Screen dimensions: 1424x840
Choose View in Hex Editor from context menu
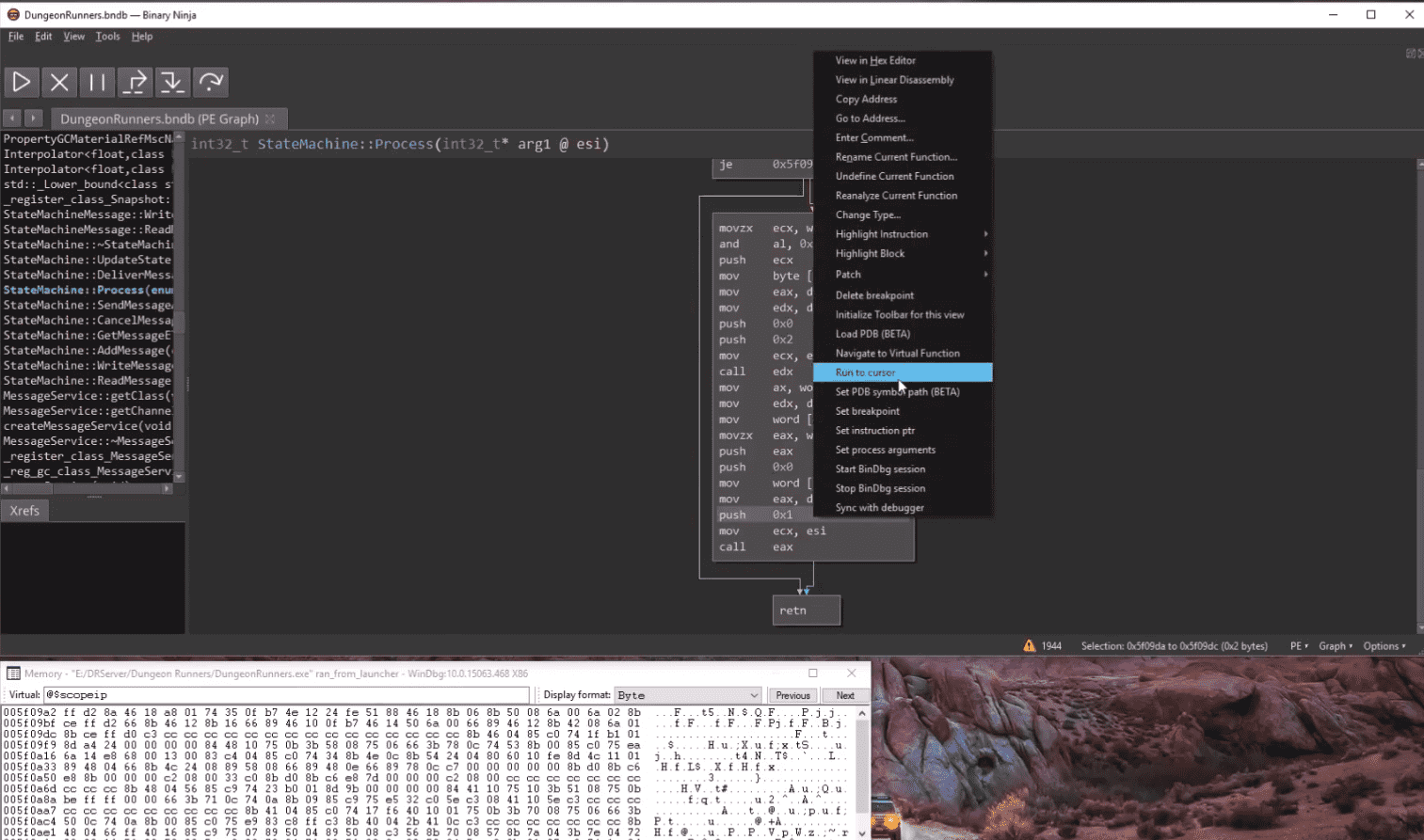coord(903,60)
